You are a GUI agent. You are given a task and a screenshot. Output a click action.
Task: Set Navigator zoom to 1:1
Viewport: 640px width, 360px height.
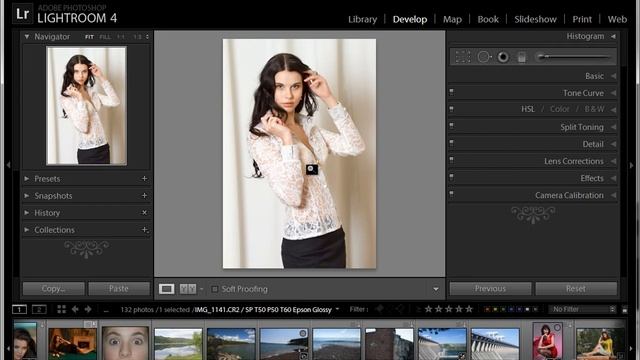coord(121,37)
